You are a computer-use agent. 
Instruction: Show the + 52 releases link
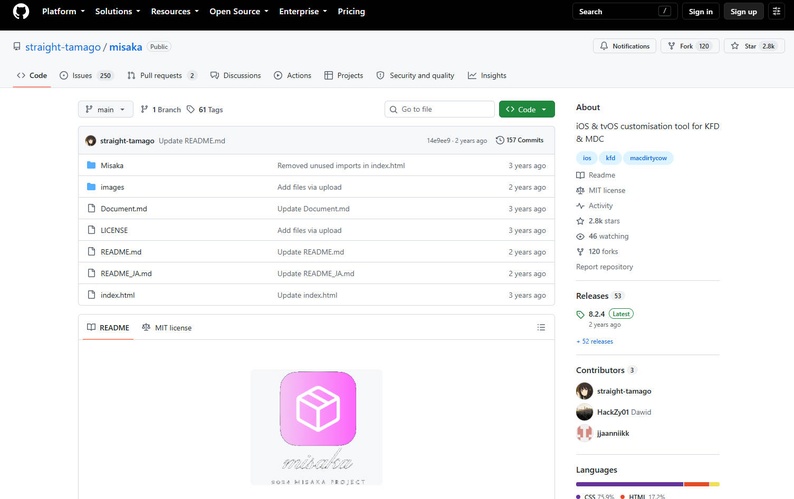tap(594, 341)
